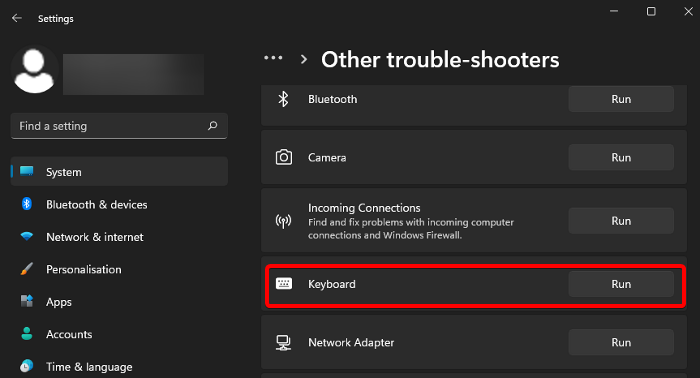This screenshot has height=378, width=700.
Task: Open the System settings category
Action: click(x=119, y=172)
